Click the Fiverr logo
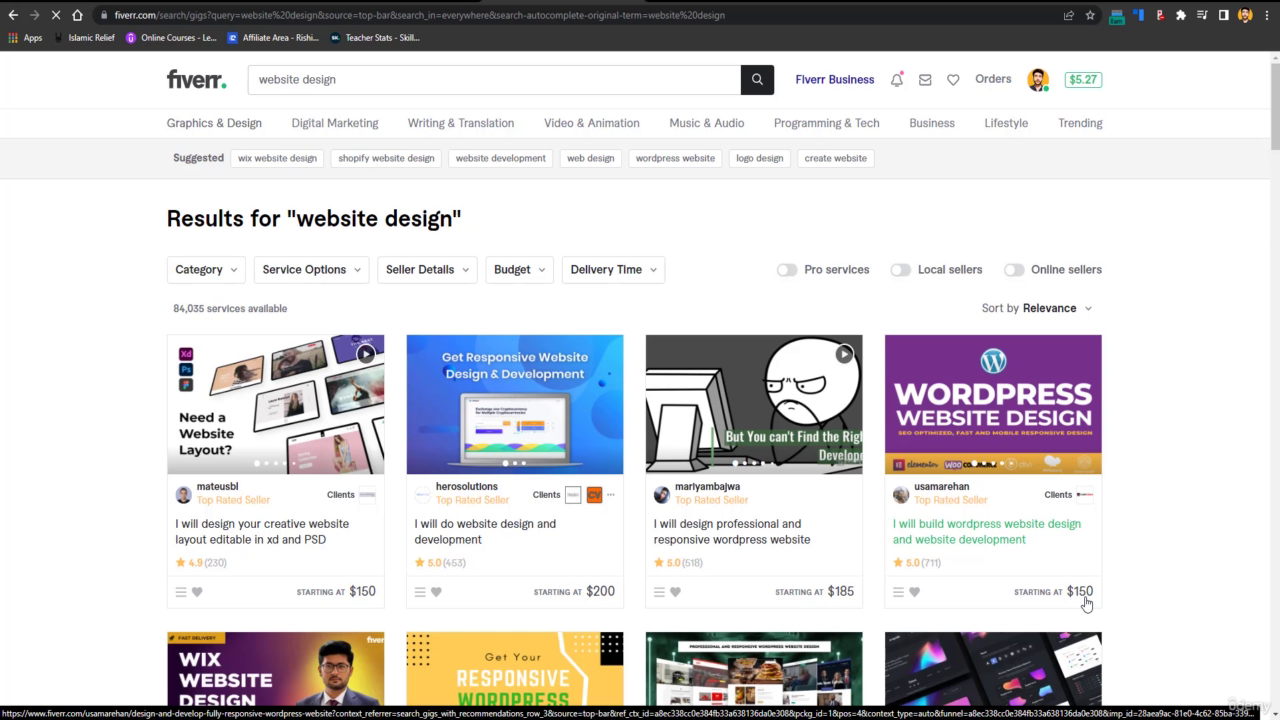 pos(196,80)
